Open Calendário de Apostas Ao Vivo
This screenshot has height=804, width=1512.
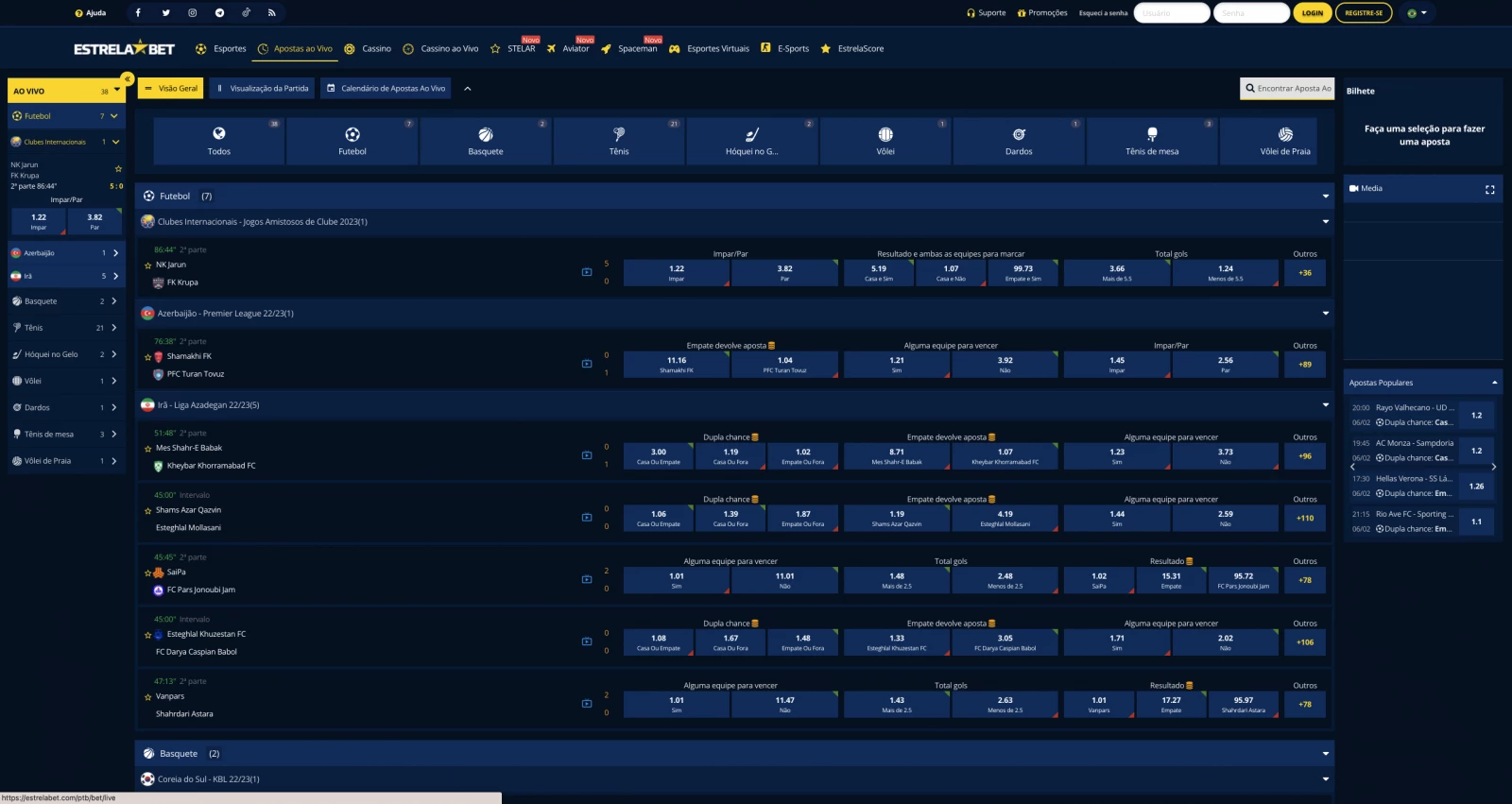[x=386, y=88]
